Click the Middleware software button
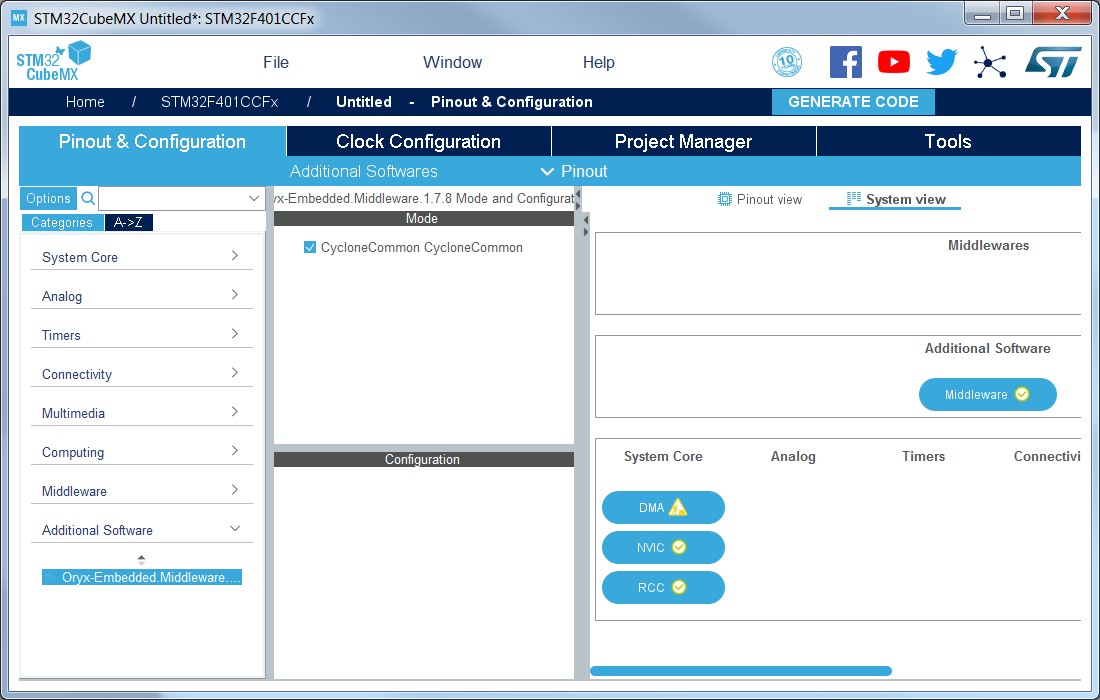Screen dimensions: 1100x700 coord(988,394)
